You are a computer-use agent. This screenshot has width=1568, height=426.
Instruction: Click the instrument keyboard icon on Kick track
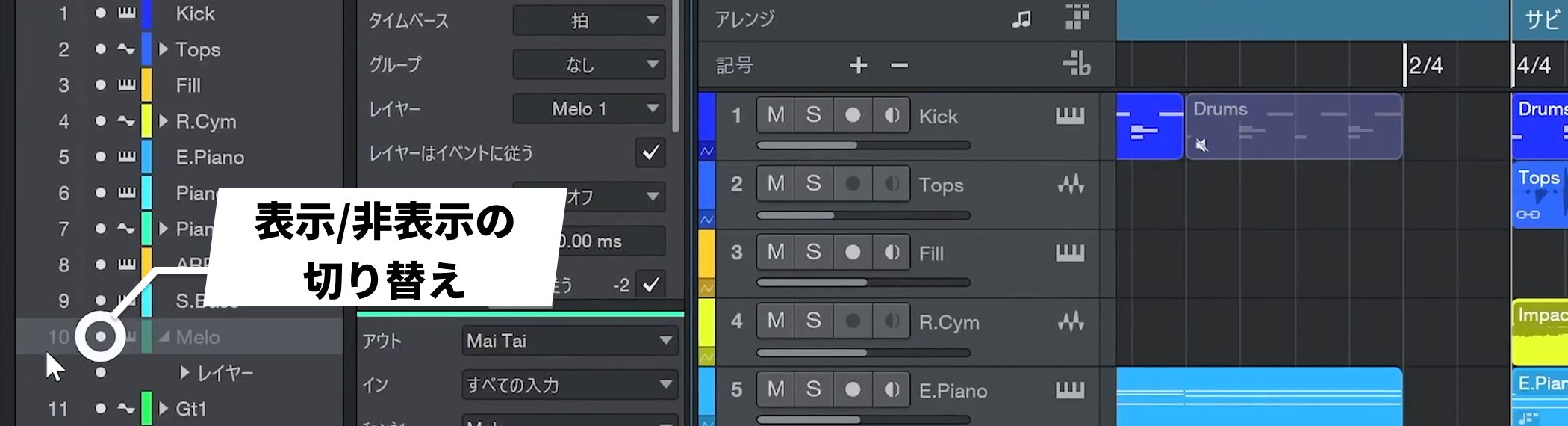coord(1069,116)
